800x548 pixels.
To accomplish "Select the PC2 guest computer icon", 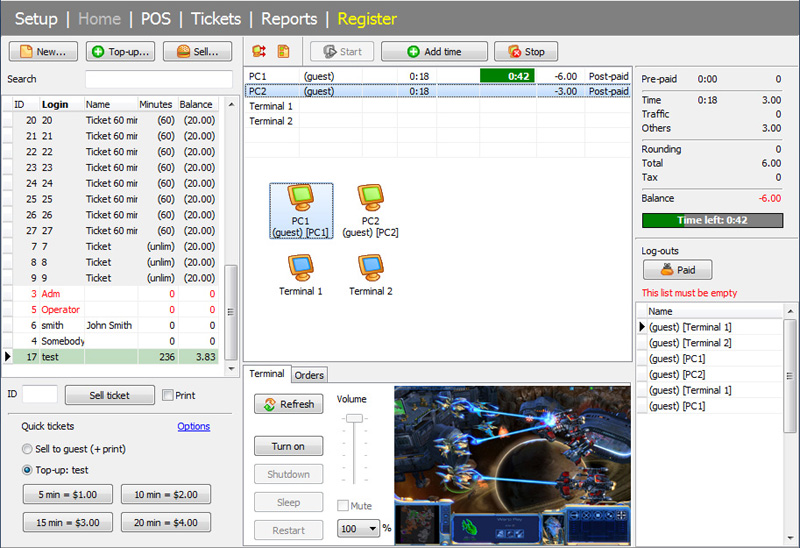I will pyautogui.click(x=370, y=198).
